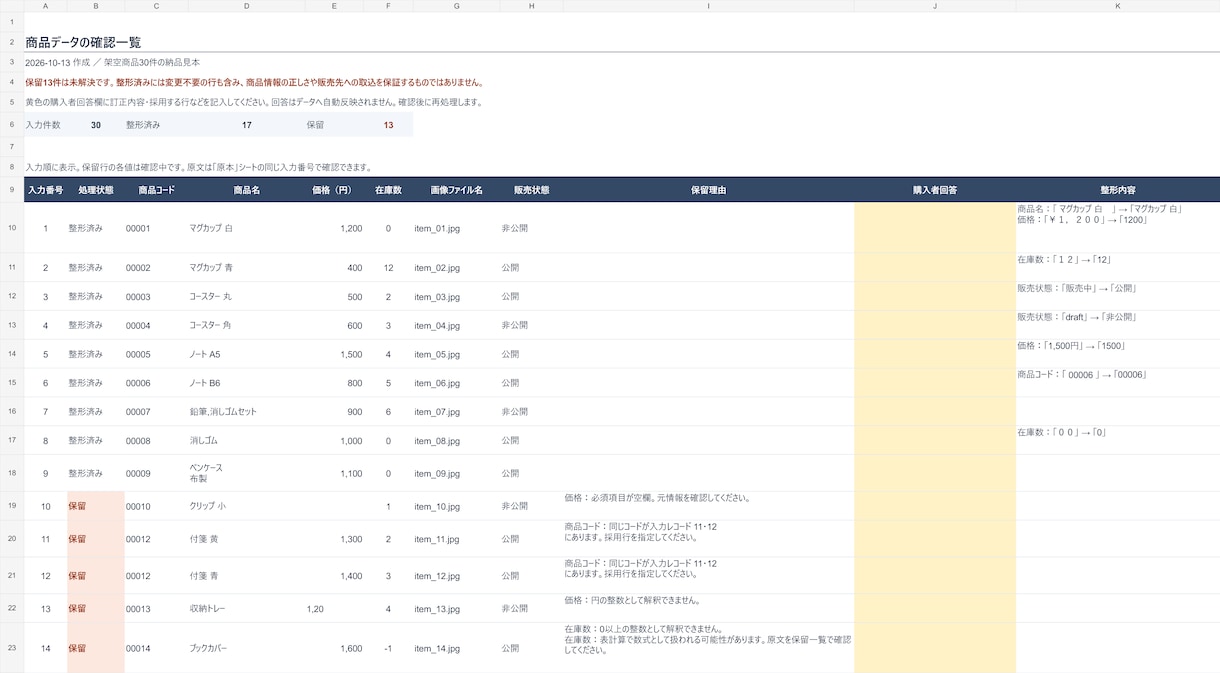Image resolution: width=1220 pixels, height=673 pixels.
Task: Click the red 保留13件は未解決です warning text
Action: click(254, 82)
